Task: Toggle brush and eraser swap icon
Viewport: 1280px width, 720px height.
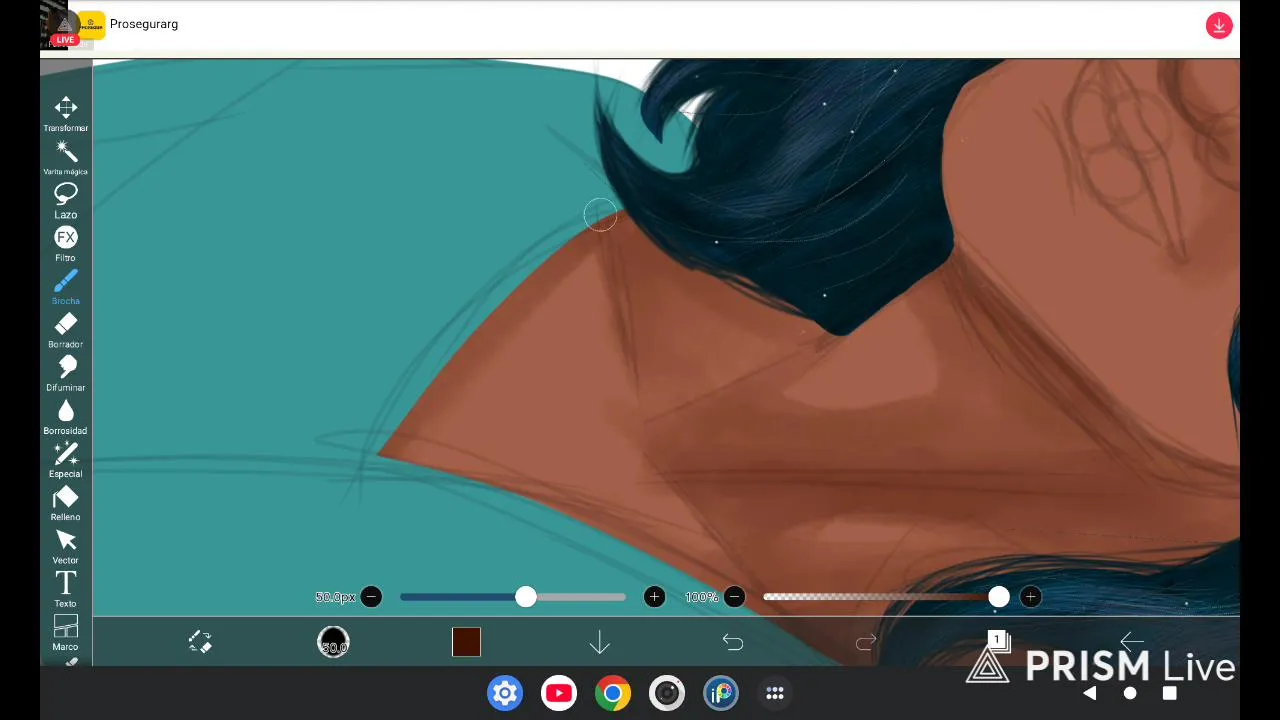Action: pyautogui.click(x=200, y=642)
